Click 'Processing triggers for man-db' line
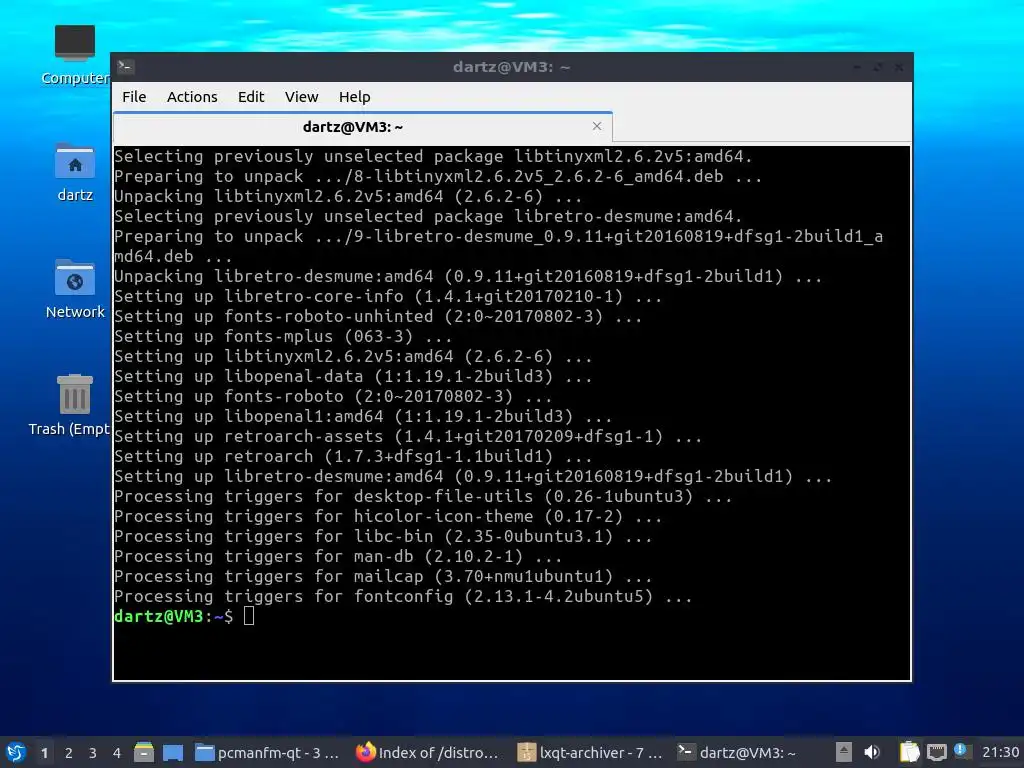 (338, 556)
